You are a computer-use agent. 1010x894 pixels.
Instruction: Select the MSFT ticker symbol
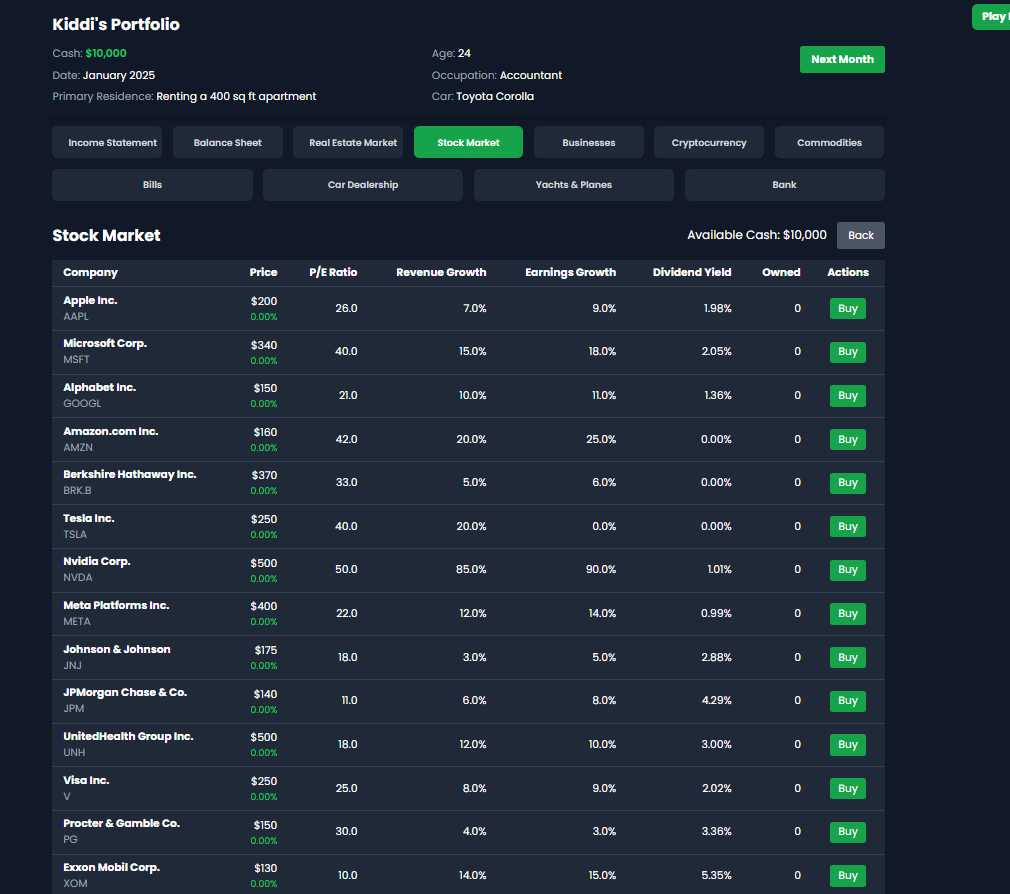point(76,359)
